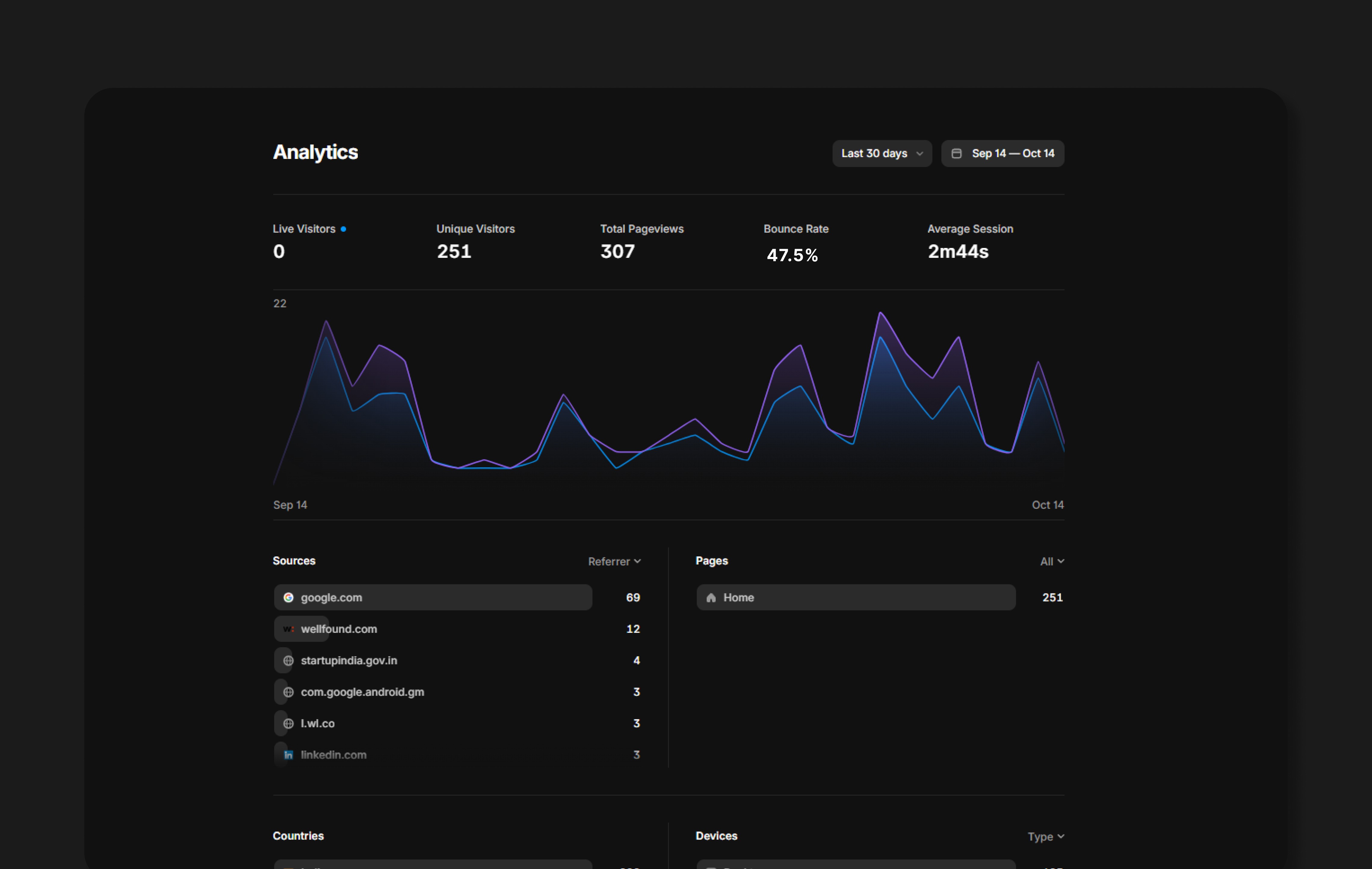Open the Last 30 days dropdown
1372x869 pixels.
(x=882, y=153)
